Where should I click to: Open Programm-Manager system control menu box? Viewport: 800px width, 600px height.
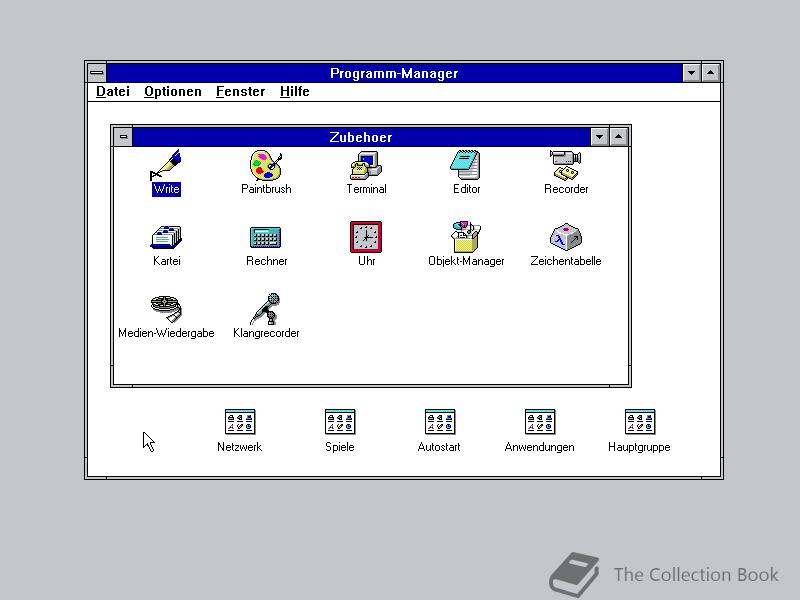click(x=97, y=72)
